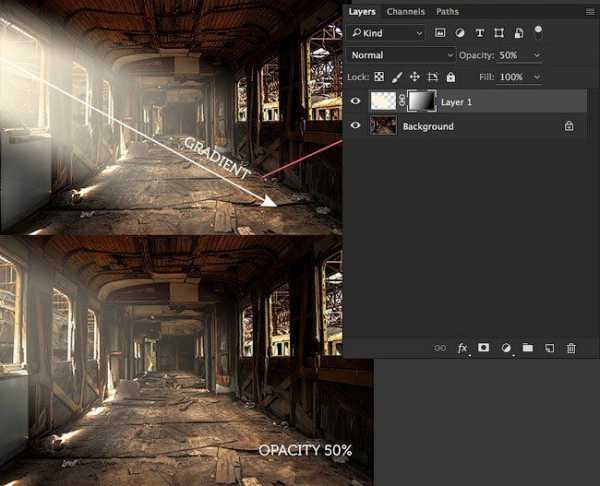
Task: Click the pixel layer filter icon
Action: coord(442,33)
